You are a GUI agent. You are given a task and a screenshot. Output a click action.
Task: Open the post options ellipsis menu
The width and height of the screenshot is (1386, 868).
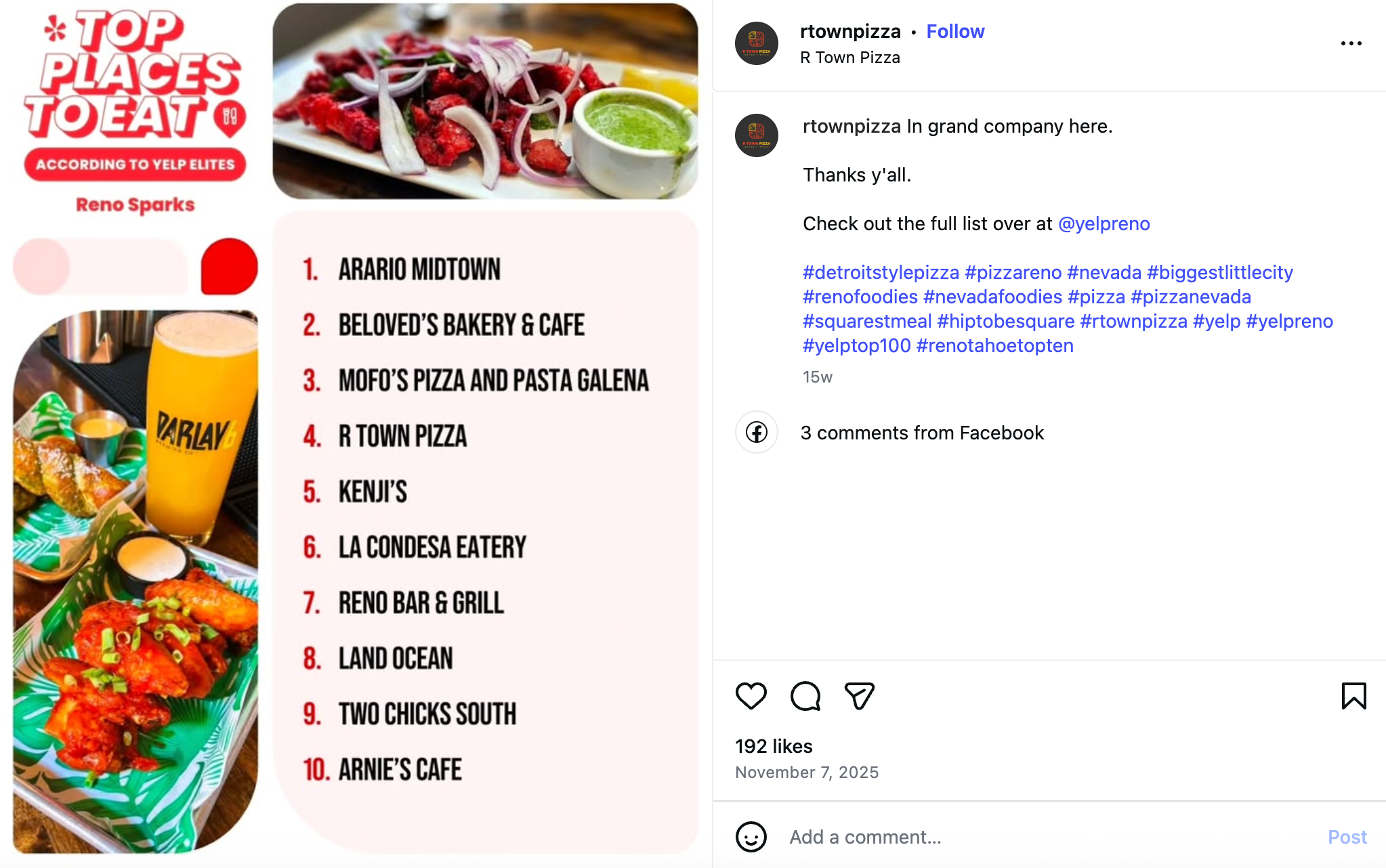point(1352,42)
